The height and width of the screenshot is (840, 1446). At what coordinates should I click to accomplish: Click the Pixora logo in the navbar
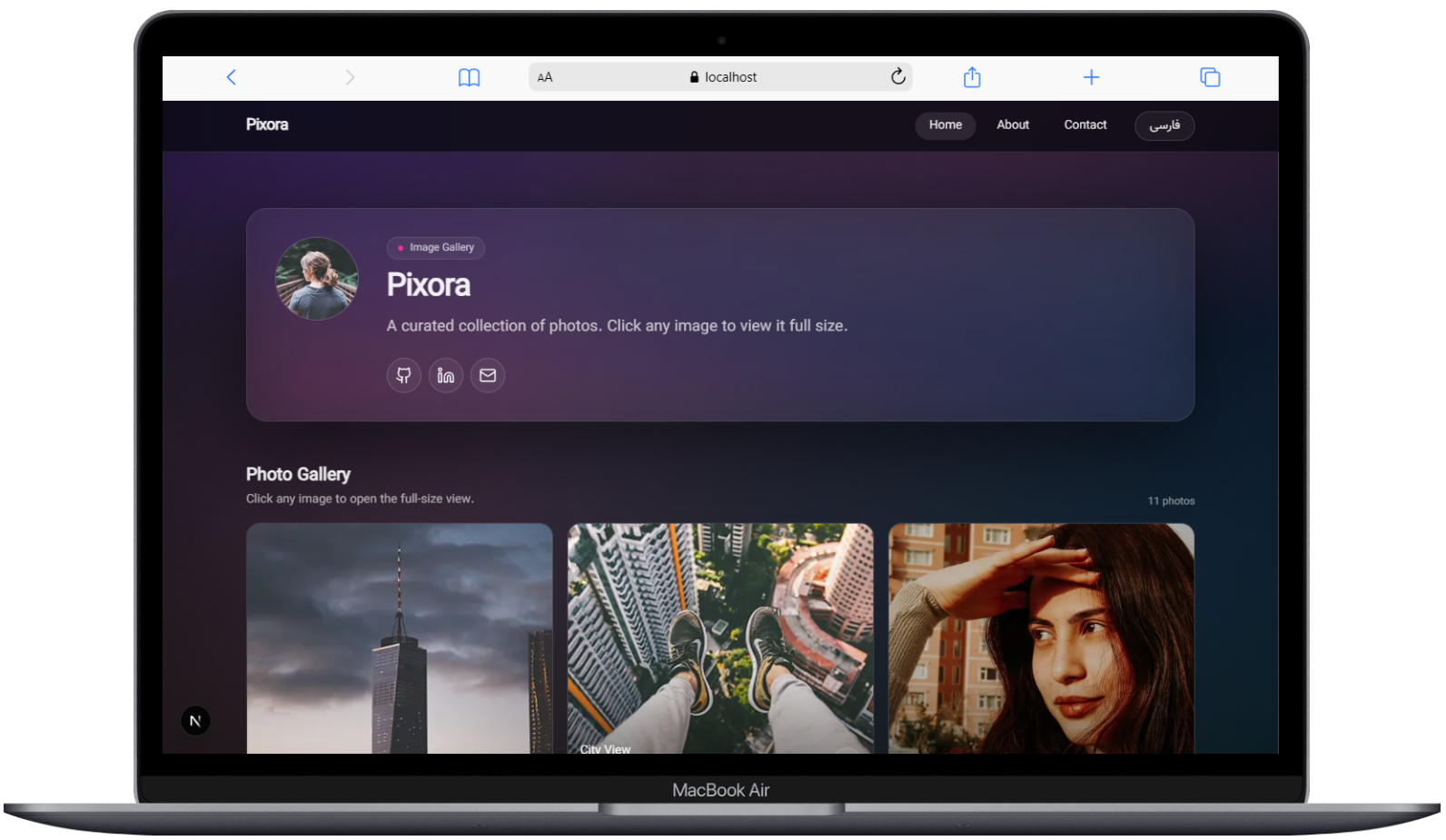click(267, 124)
